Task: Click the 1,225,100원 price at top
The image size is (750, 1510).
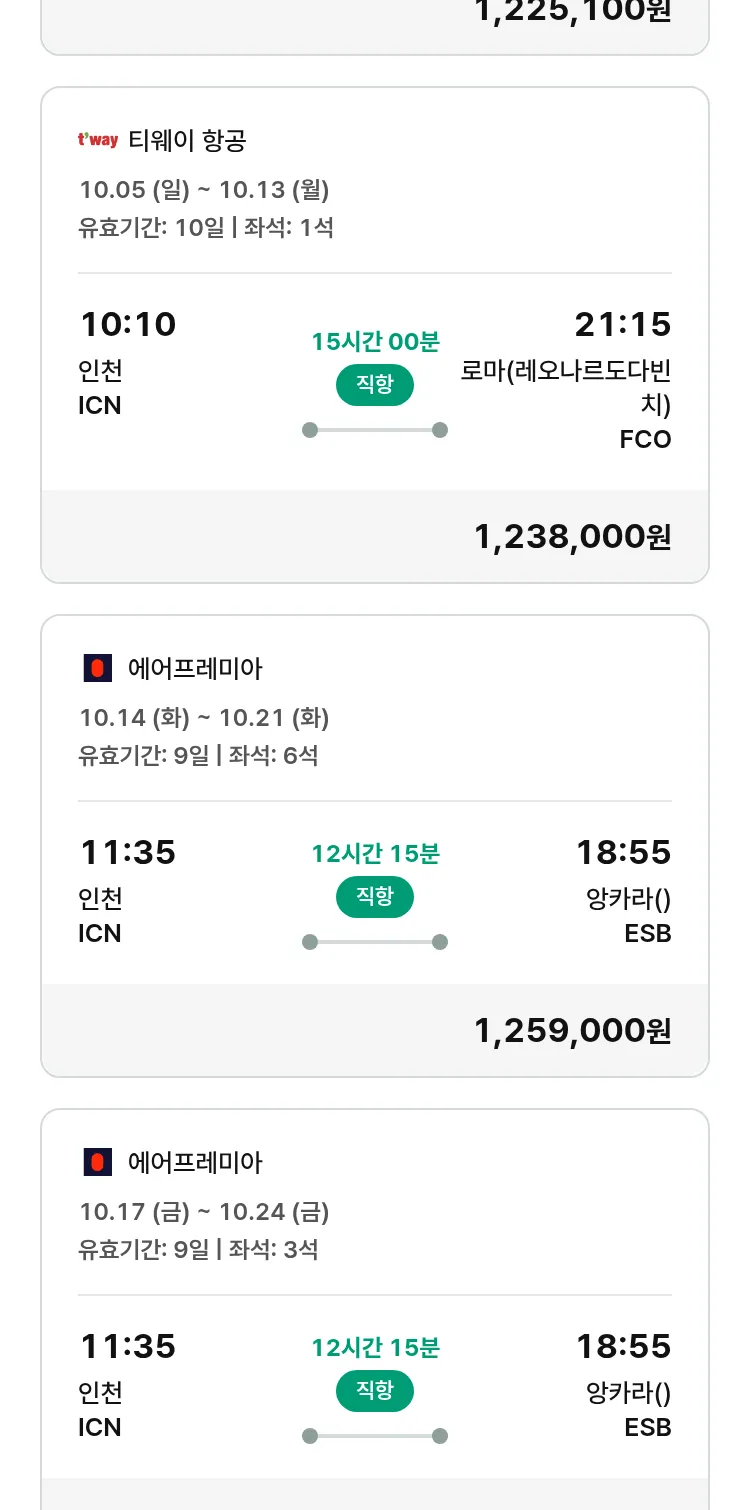Action: 572,12
